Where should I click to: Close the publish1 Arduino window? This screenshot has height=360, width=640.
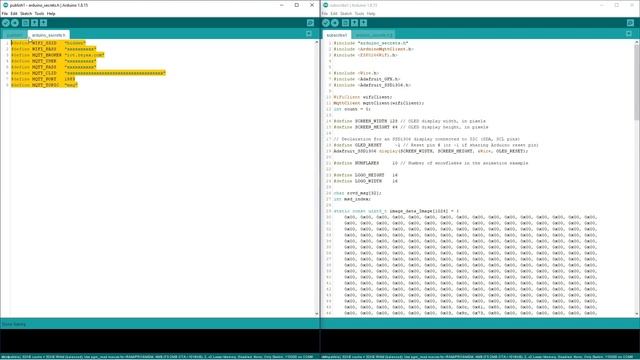pos(312,5)
